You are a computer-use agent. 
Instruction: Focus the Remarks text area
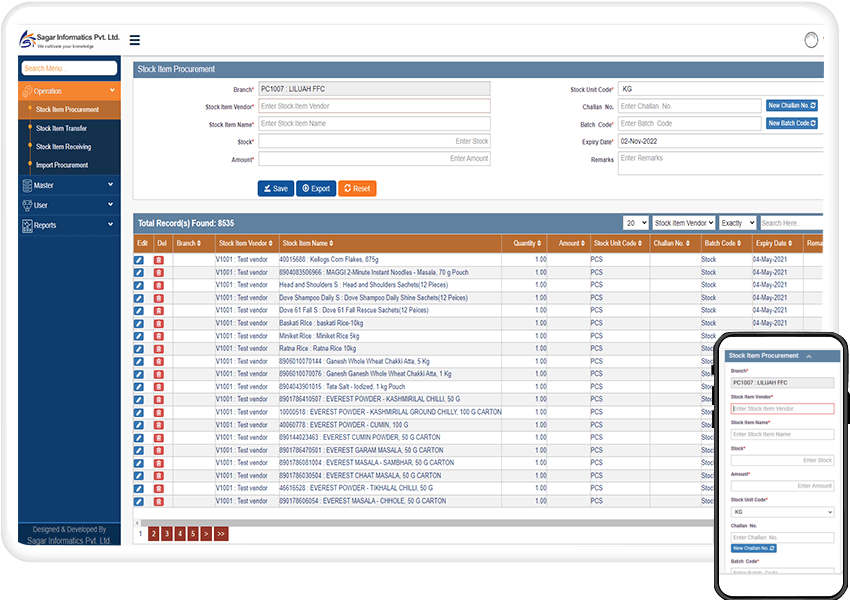[720, 164]
